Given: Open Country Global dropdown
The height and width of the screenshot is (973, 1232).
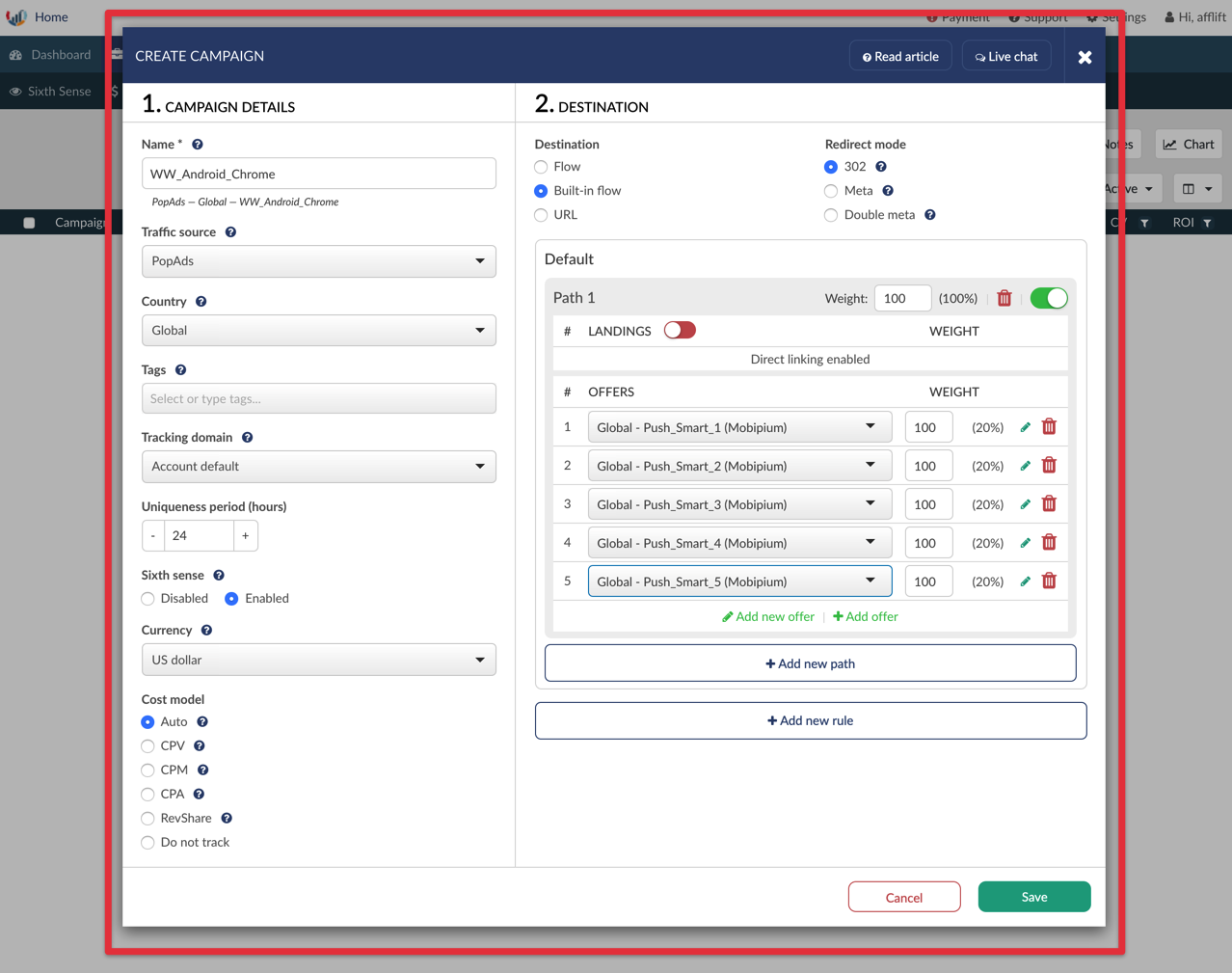Looking at the screenshot, I should pos(319,331).
